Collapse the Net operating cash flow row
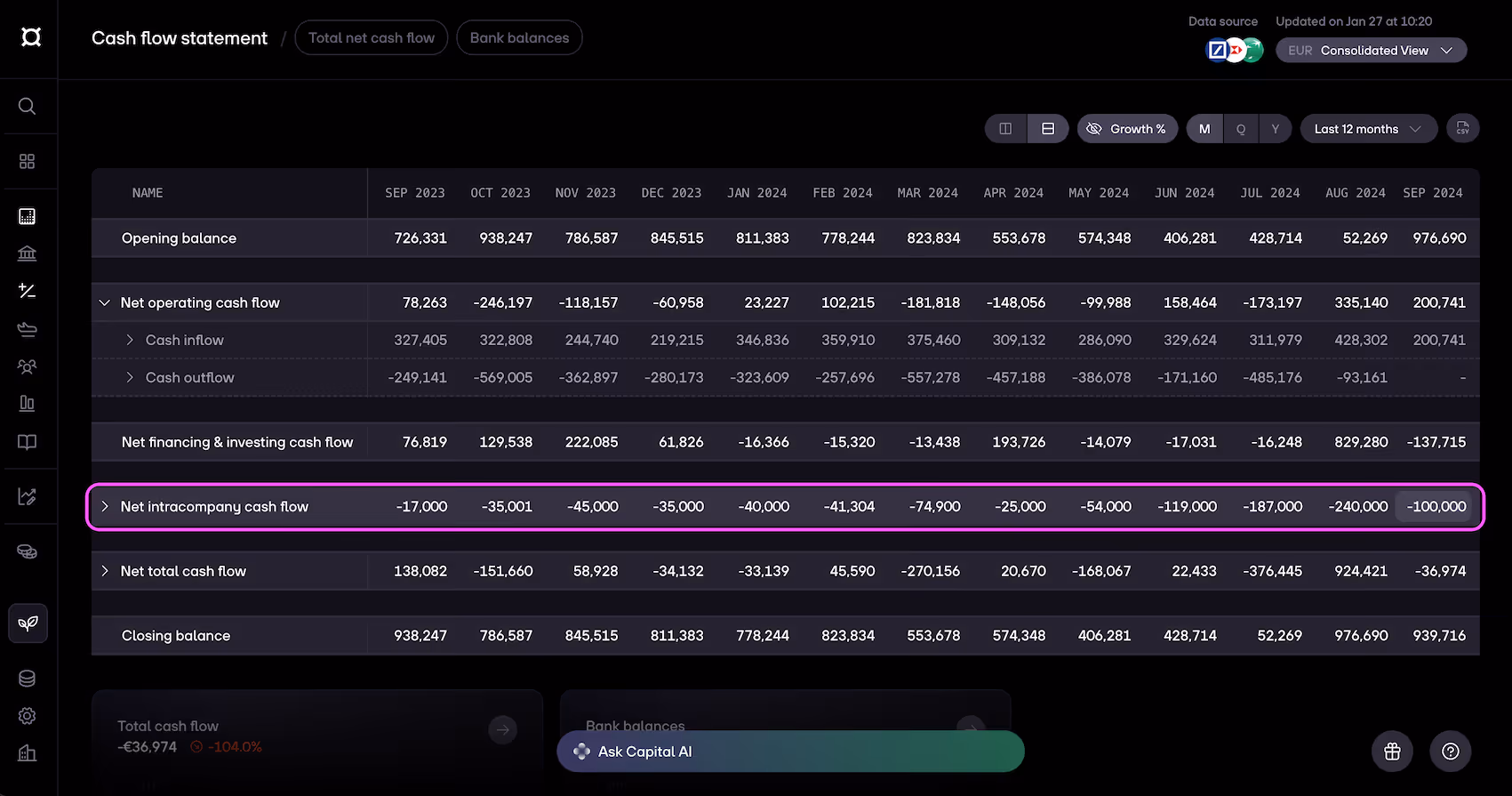This screenshot has height=796, width=1512. pyautogui.click(x=105, y=302)
